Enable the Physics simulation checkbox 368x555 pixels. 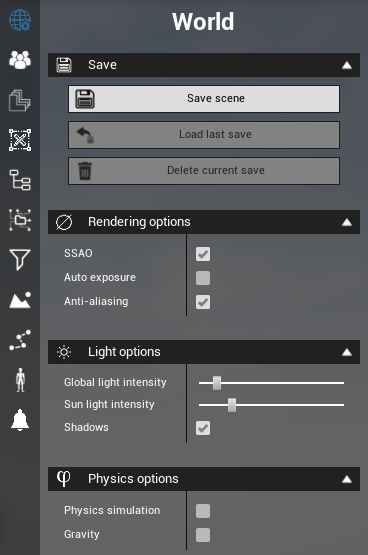pyautogui.click(x=203, y=511)
